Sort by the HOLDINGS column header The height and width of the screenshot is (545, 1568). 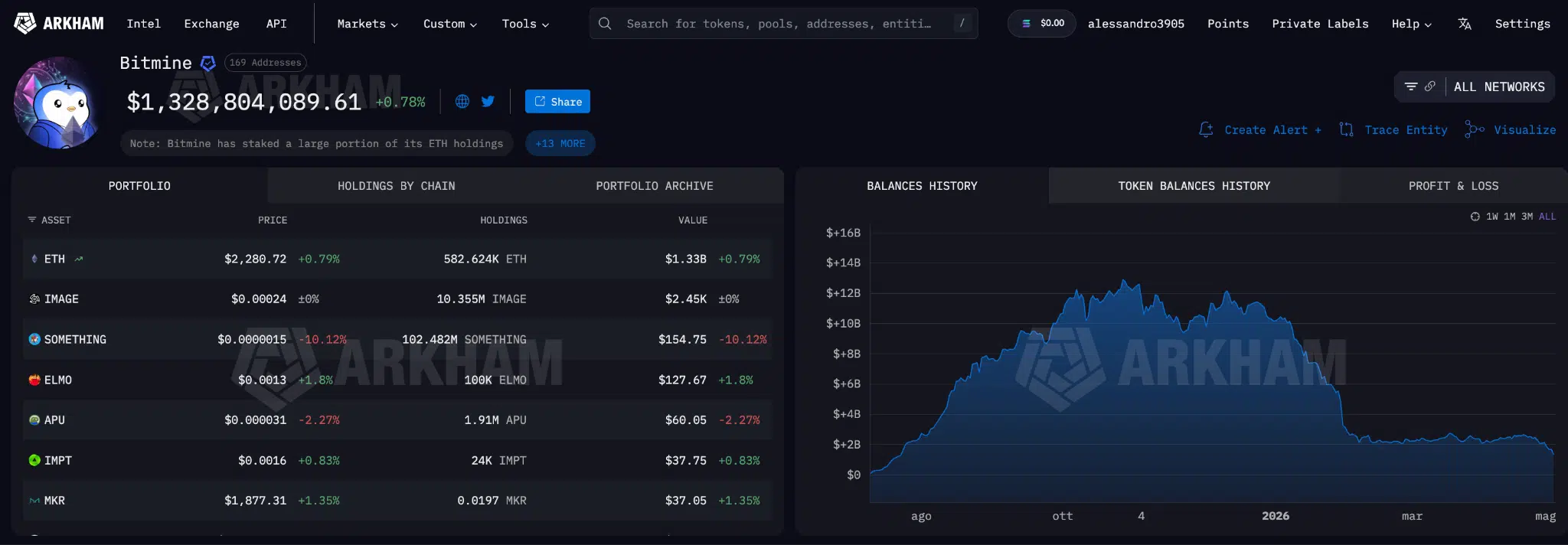click(x=504, y=220)
